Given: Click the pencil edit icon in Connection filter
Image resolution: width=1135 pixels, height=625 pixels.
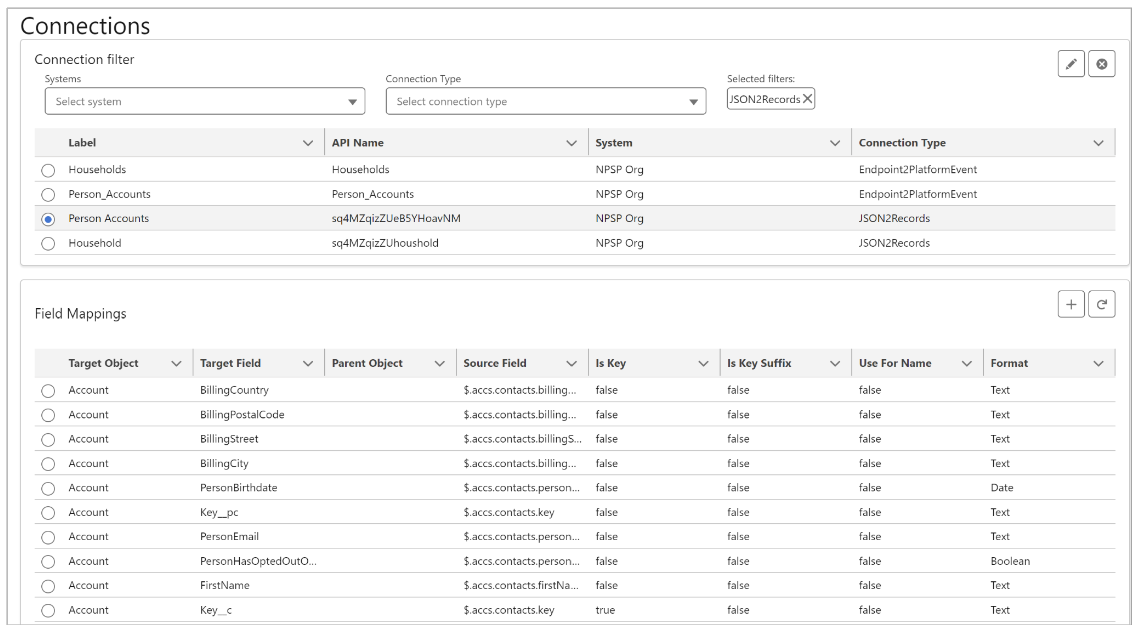Looking at the screenshot, I should (x=1072, y=64).
